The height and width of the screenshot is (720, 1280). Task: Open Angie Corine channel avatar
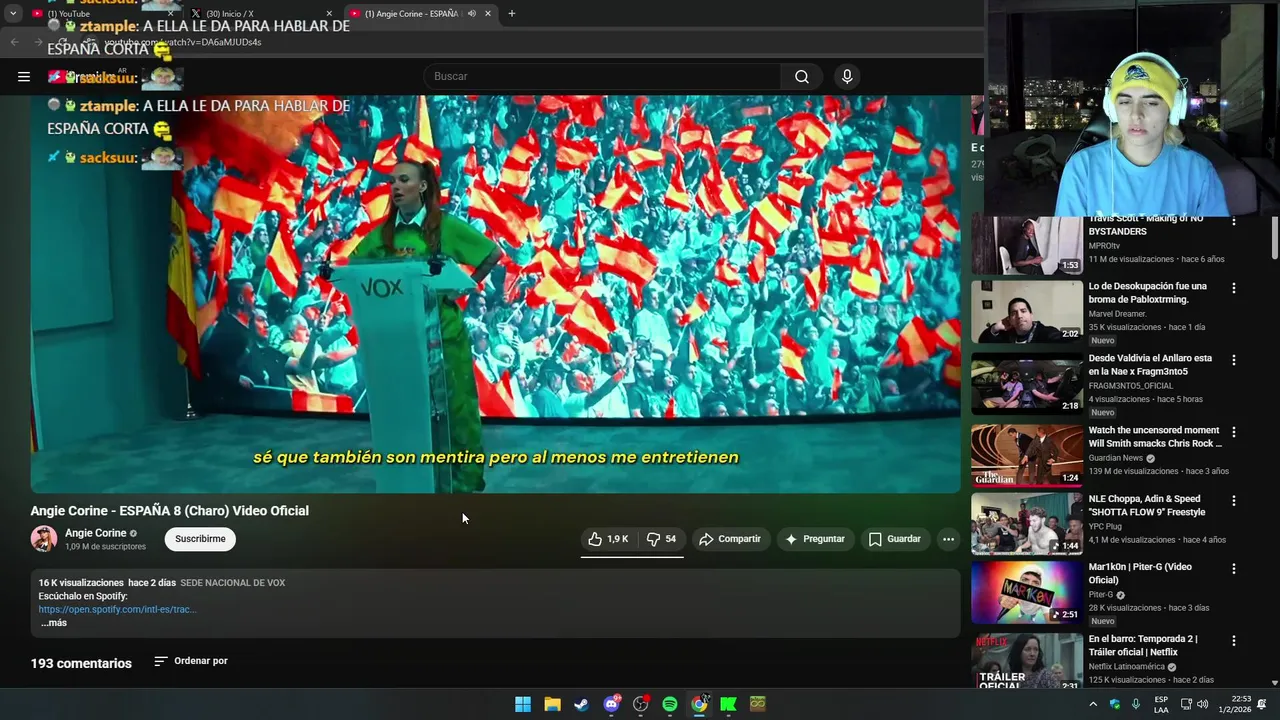point(44,539)
